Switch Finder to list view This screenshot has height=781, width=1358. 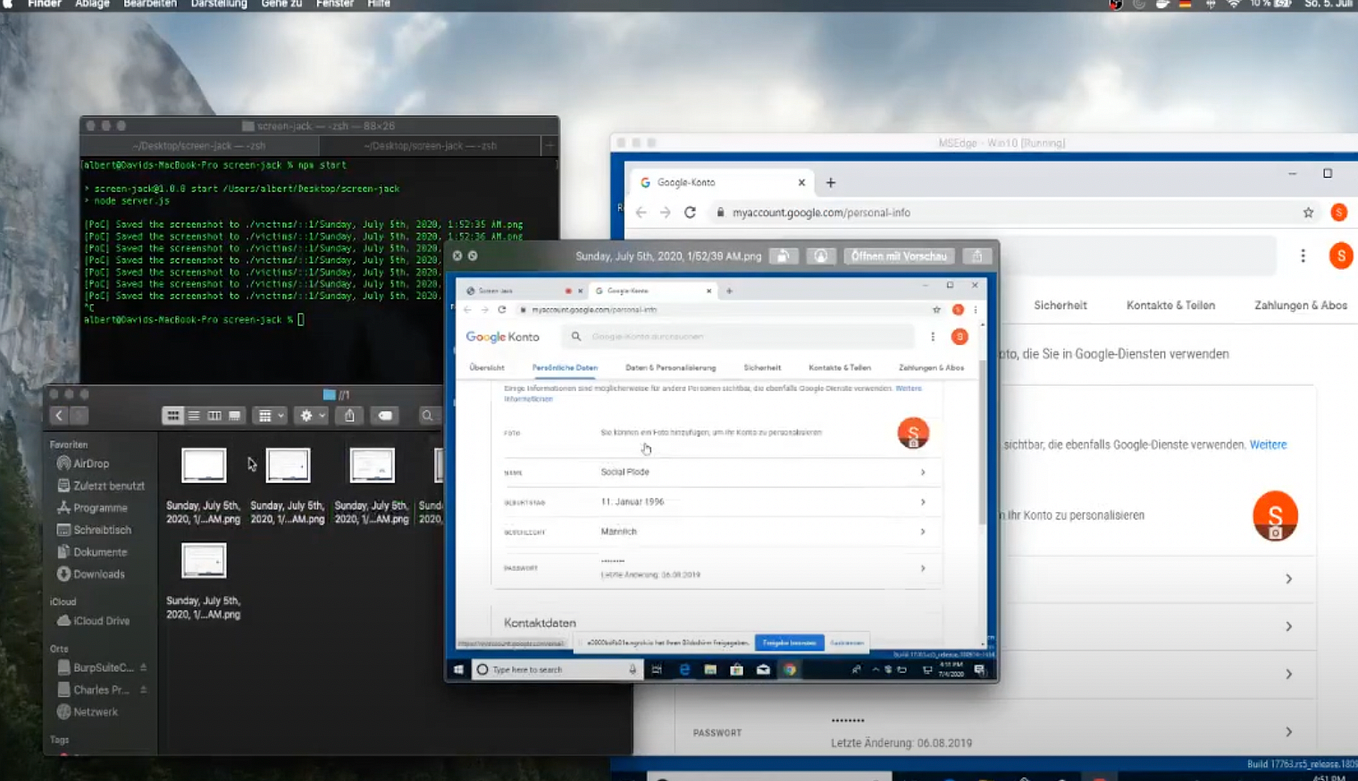click(194, 416)
